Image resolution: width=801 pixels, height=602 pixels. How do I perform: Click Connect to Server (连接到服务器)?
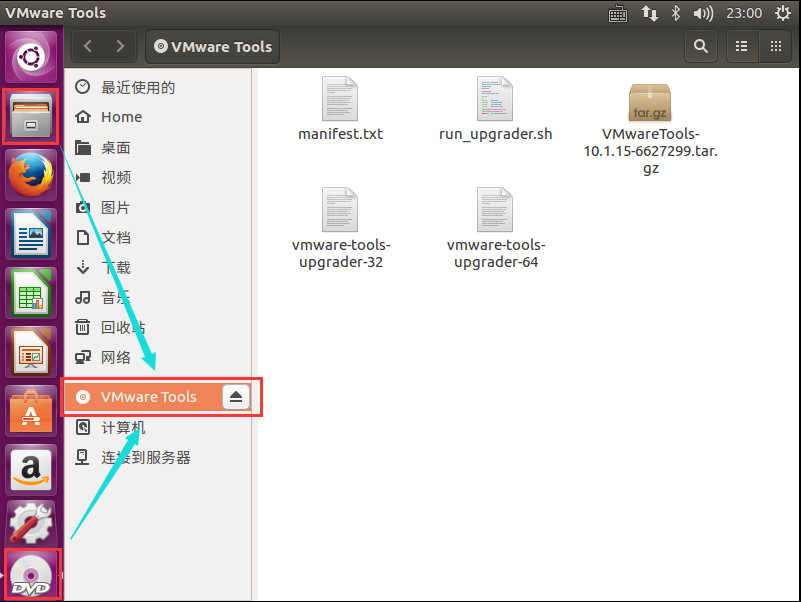(157, 457)
